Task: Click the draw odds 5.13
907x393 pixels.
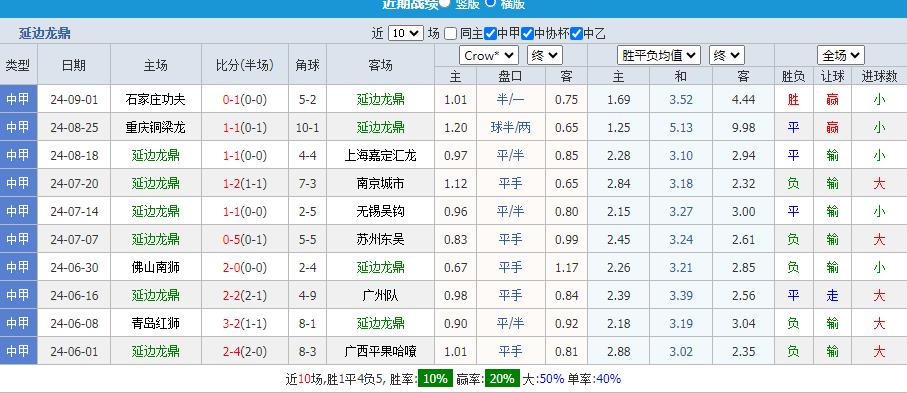Action: [681, 127]
